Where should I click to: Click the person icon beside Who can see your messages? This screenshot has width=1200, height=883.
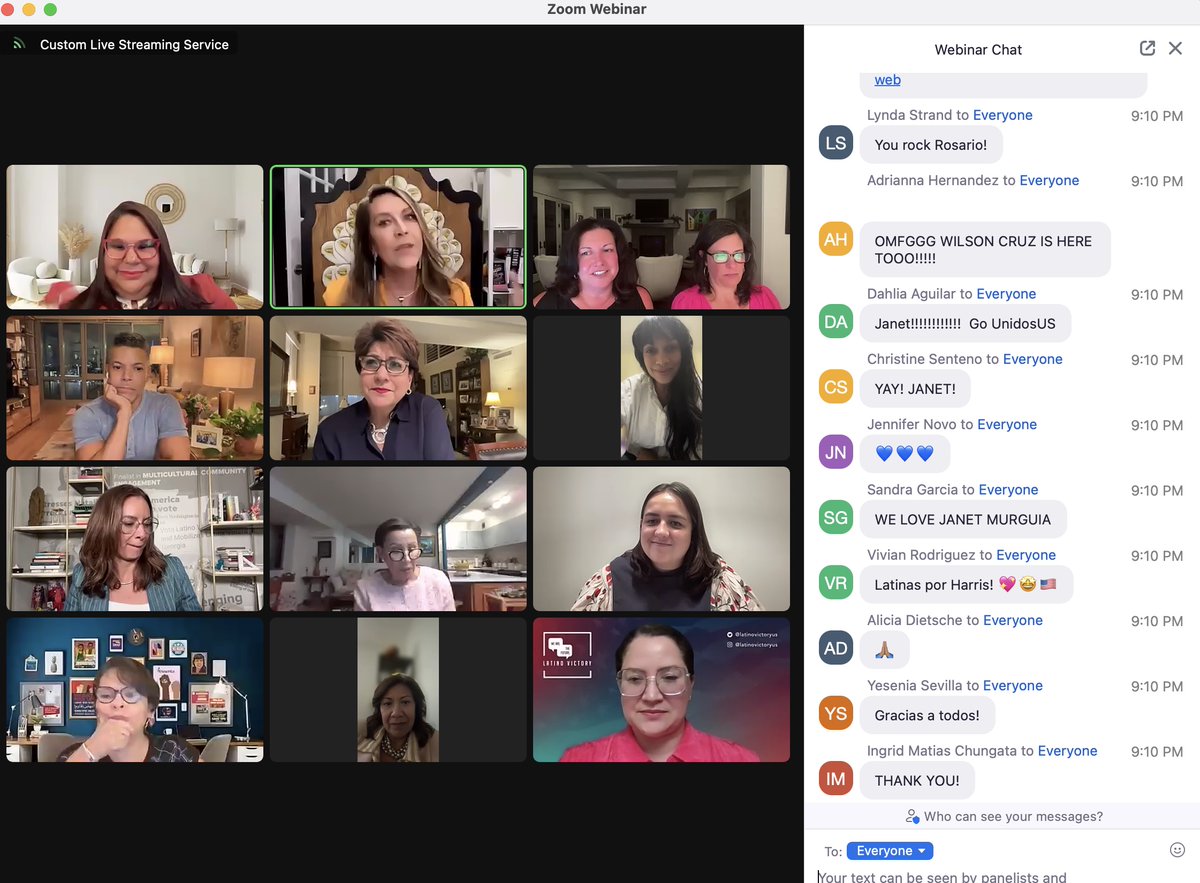click(912, 816)
